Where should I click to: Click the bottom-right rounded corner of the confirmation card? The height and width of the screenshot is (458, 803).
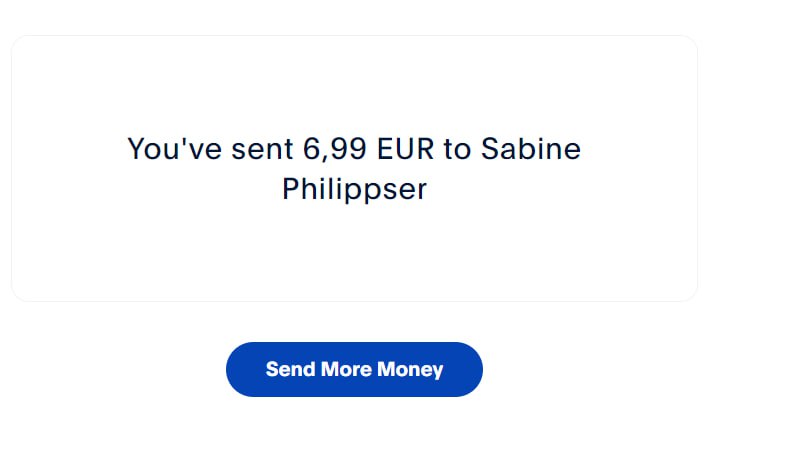pyautogui.click(x=689, y=293)
